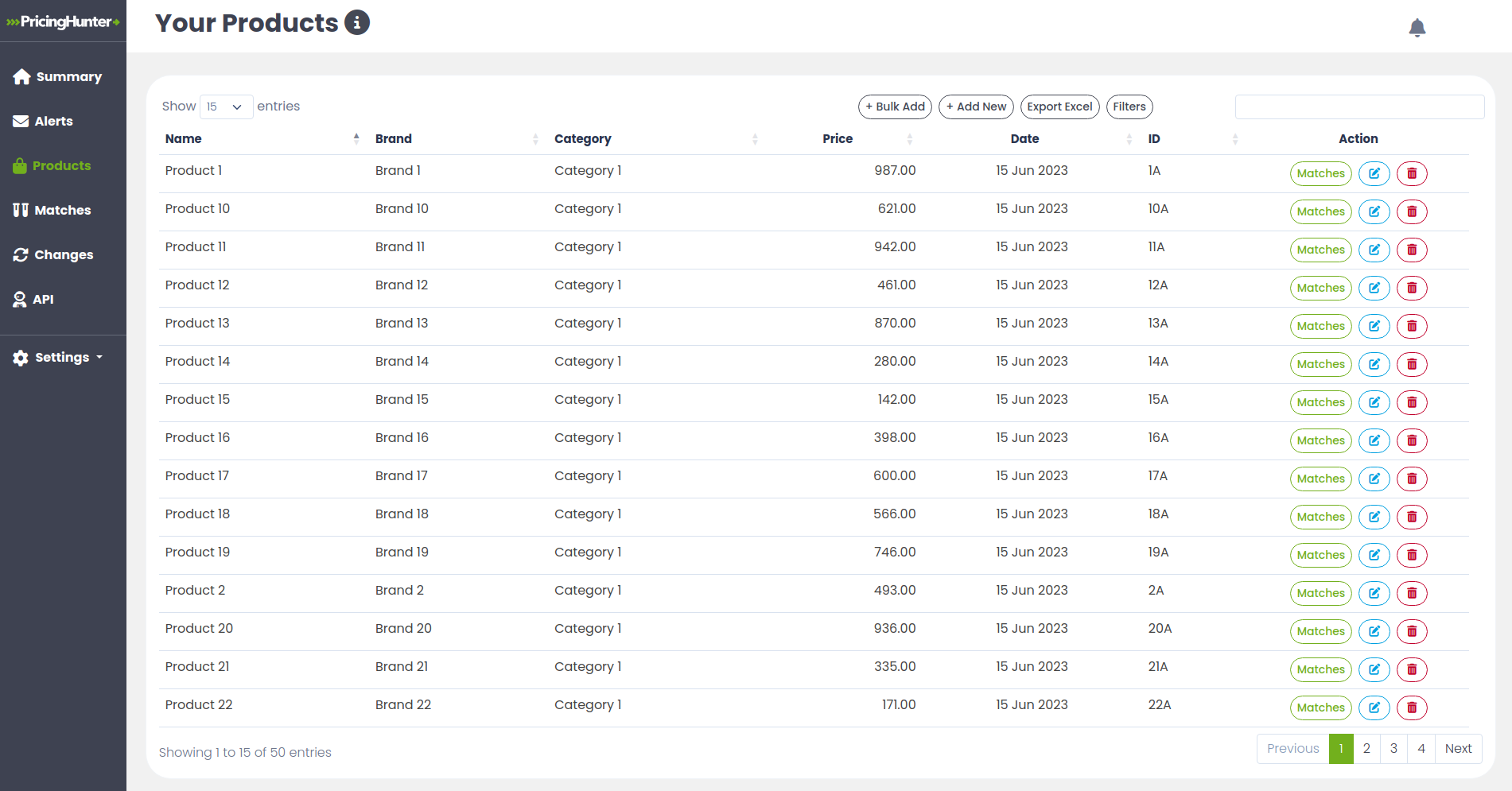Delete Product 10 using trash icon
Image resolution: width=1512 pixels, height=791 pixels.
point(1412,211)
